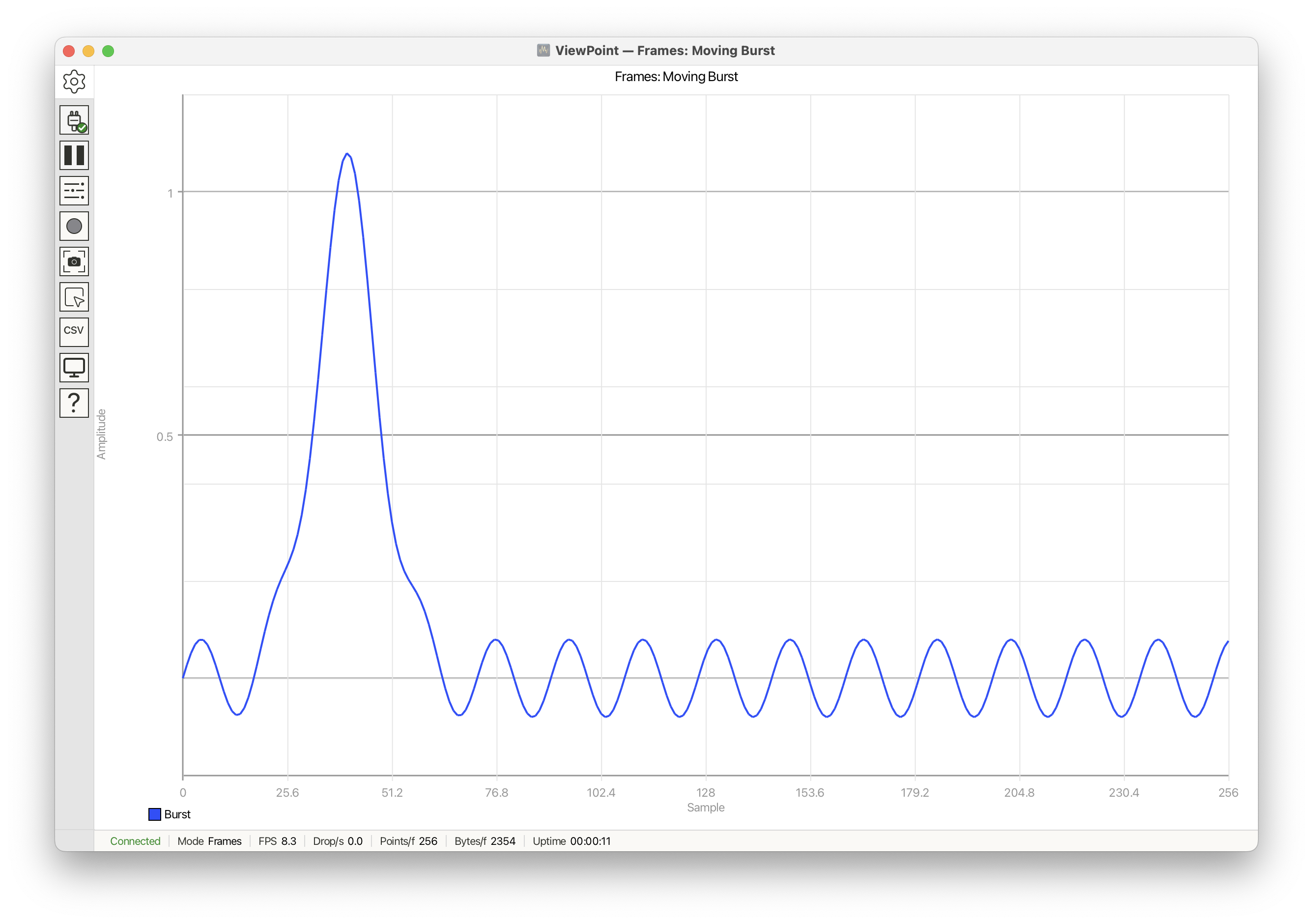Screen dimensions: 1313x924
Task: Click the monitor display icon
Action: (74, 367)
